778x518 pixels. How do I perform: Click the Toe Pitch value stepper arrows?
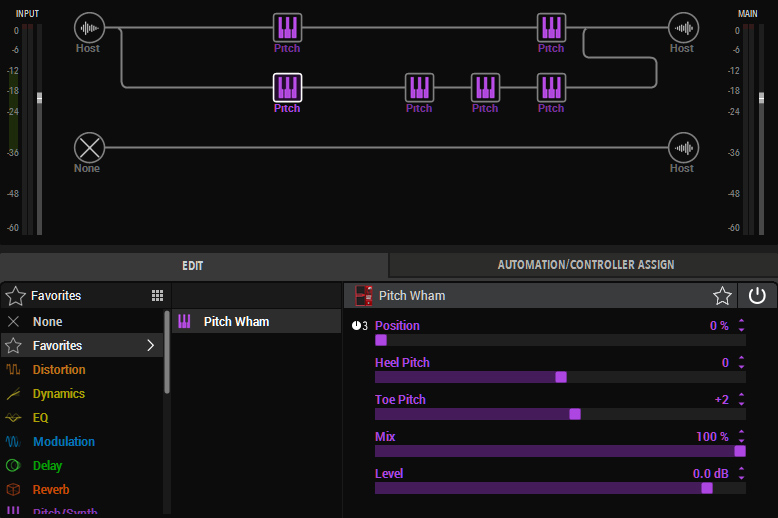(741, 400)
